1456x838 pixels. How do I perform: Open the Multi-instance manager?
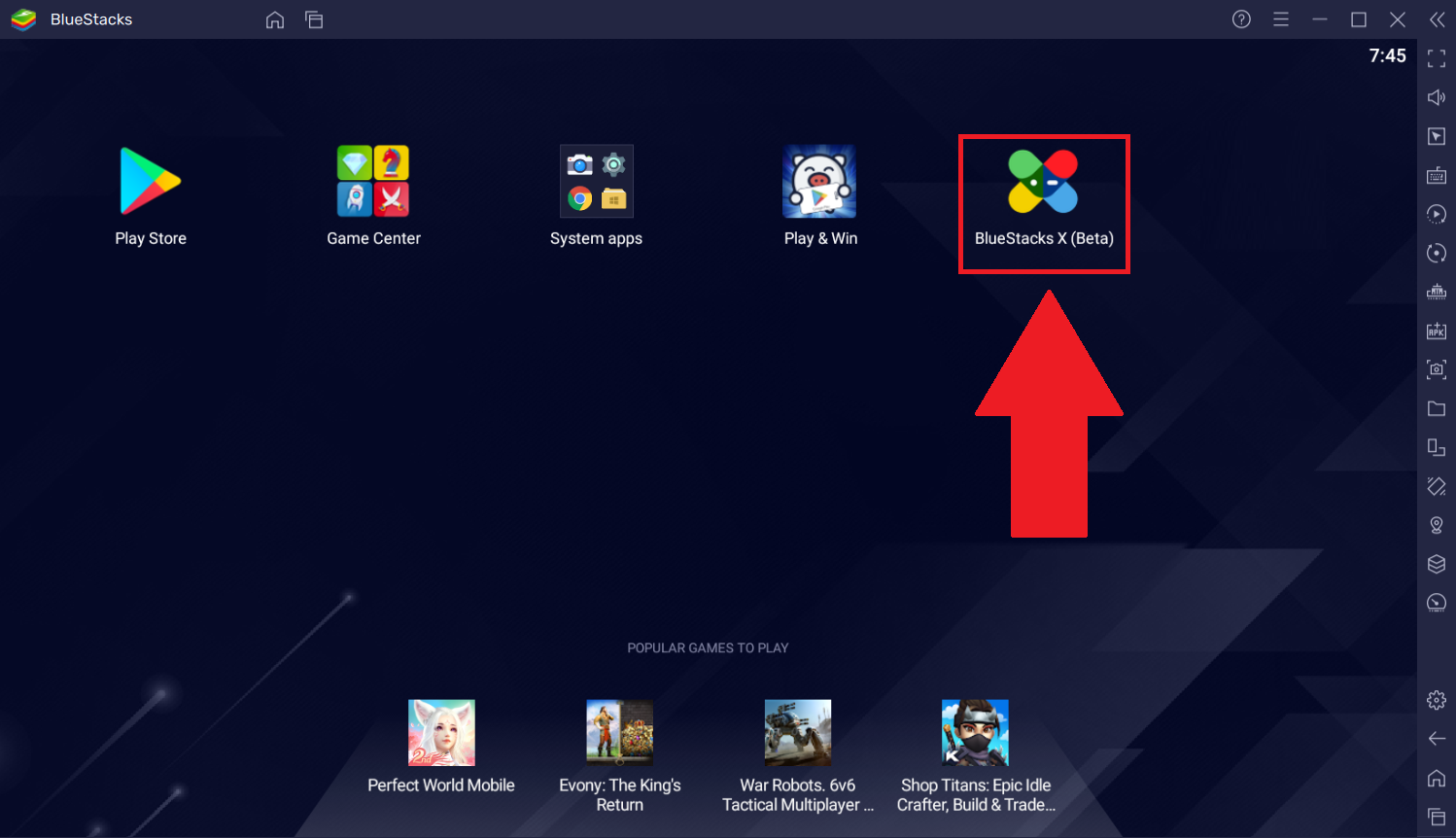(1436, 447)
